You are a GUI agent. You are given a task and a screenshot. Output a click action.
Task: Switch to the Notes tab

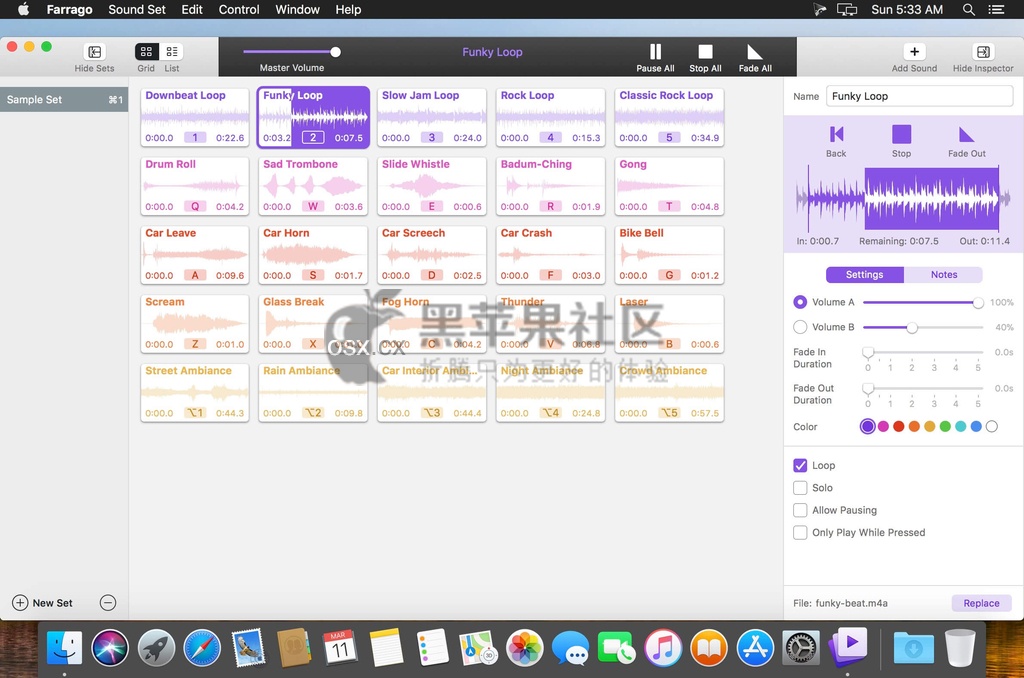pos(944,274)
